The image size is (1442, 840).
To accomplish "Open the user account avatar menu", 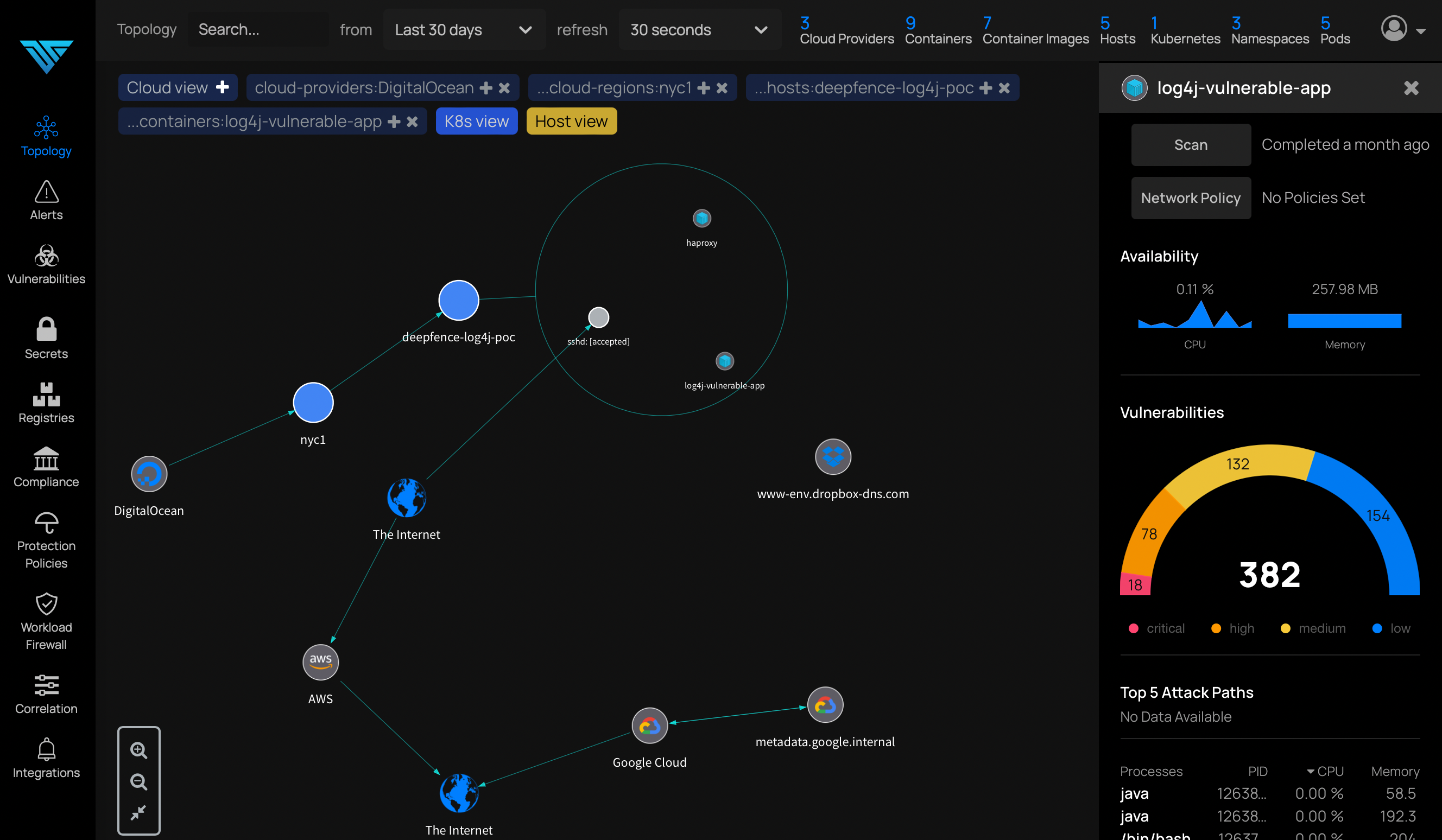I will pos(1403,29).
